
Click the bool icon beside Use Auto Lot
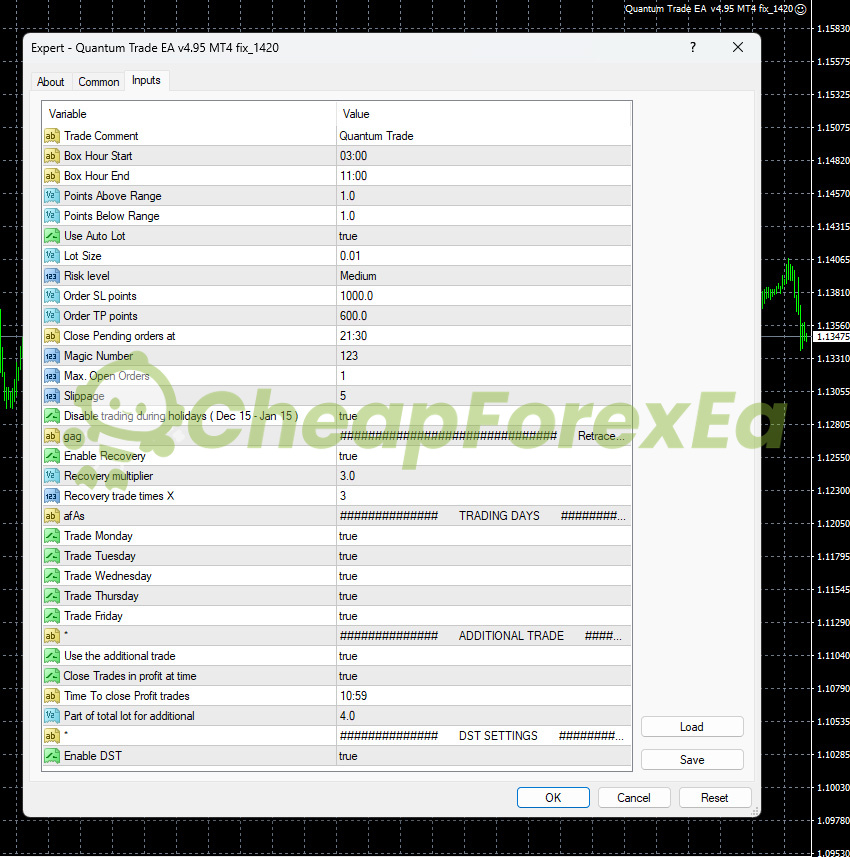tap(51, 236)
